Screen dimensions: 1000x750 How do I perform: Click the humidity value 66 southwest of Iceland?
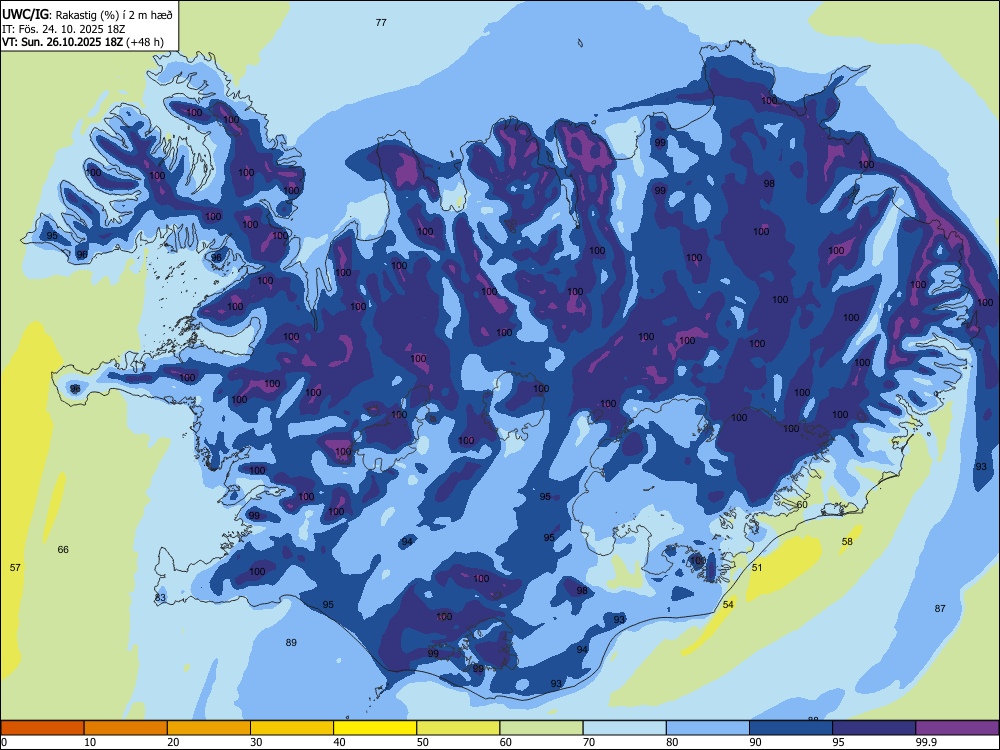[63, 549]
